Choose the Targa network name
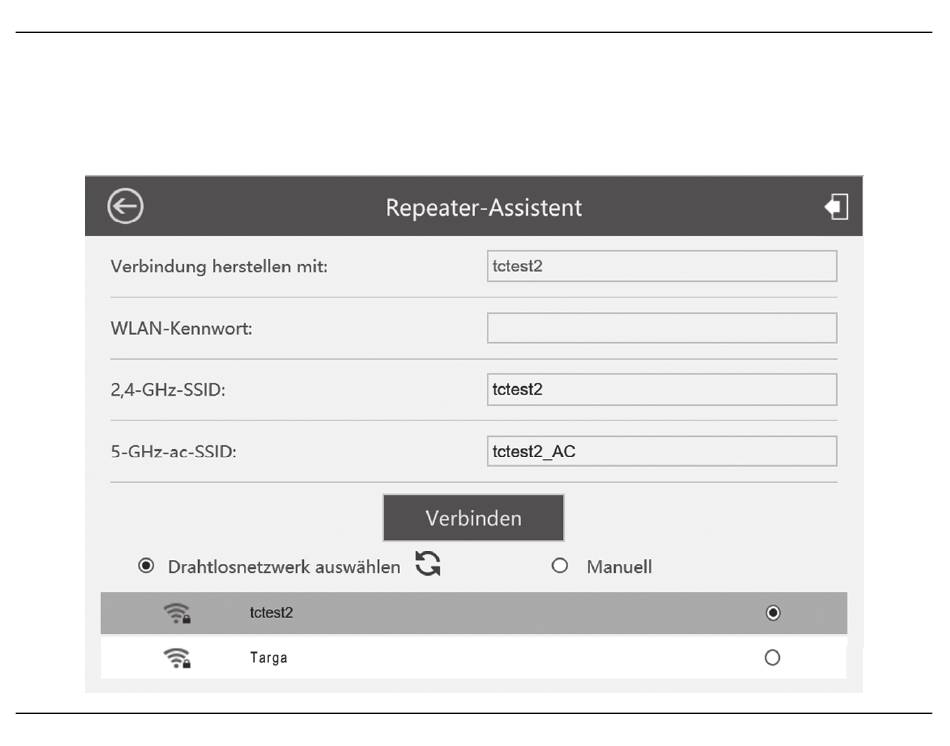950x746 pixels. pyautogui.click(x=268, y=658)
